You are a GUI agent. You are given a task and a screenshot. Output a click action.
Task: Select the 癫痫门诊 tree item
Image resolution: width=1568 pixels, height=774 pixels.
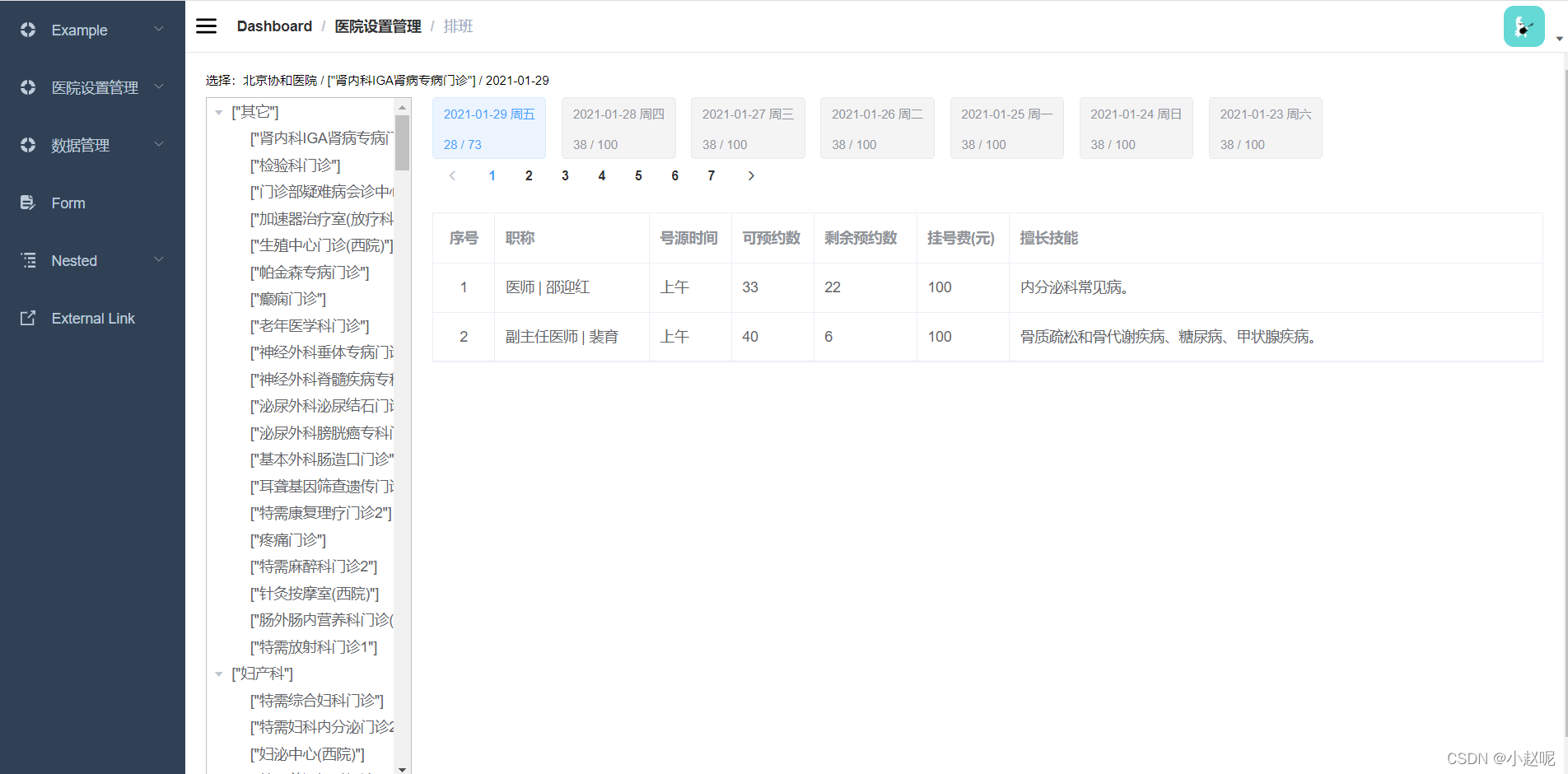pos(288,299)
